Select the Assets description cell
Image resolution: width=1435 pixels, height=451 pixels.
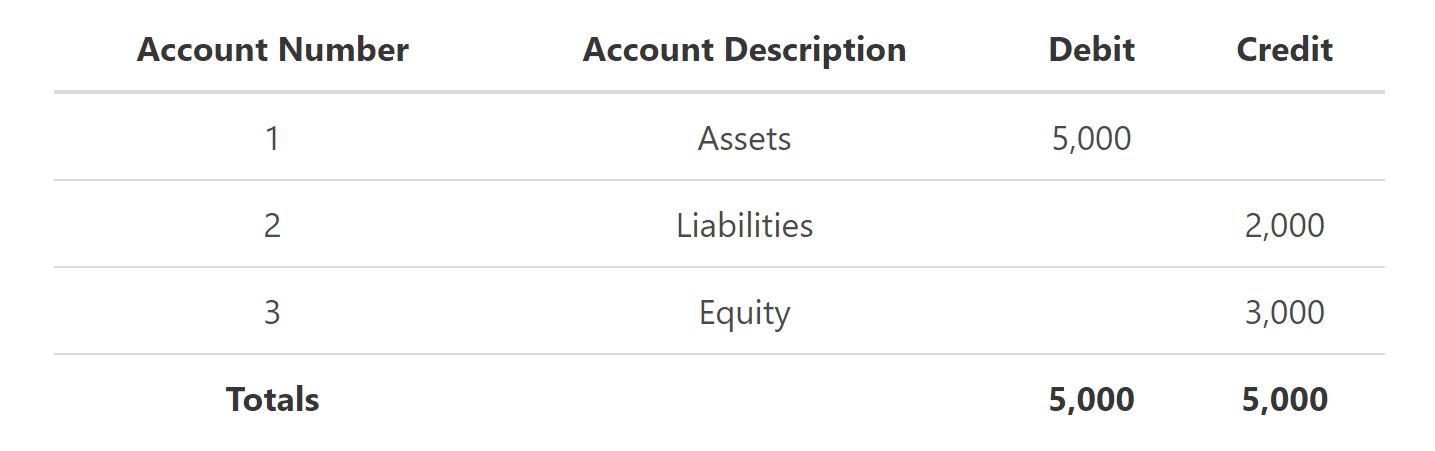(x=744, y=138)
